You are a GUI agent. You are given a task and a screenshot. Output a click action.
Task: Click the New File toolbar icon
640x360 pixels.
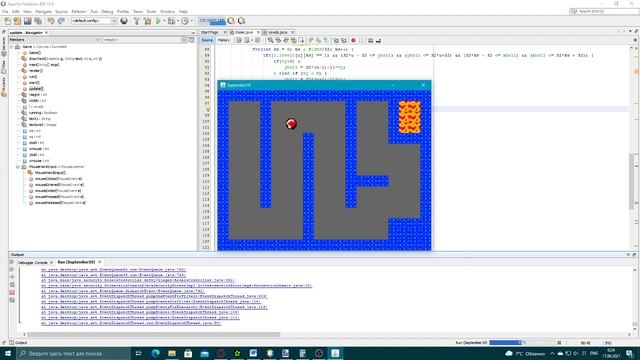(x=7, y=21)
